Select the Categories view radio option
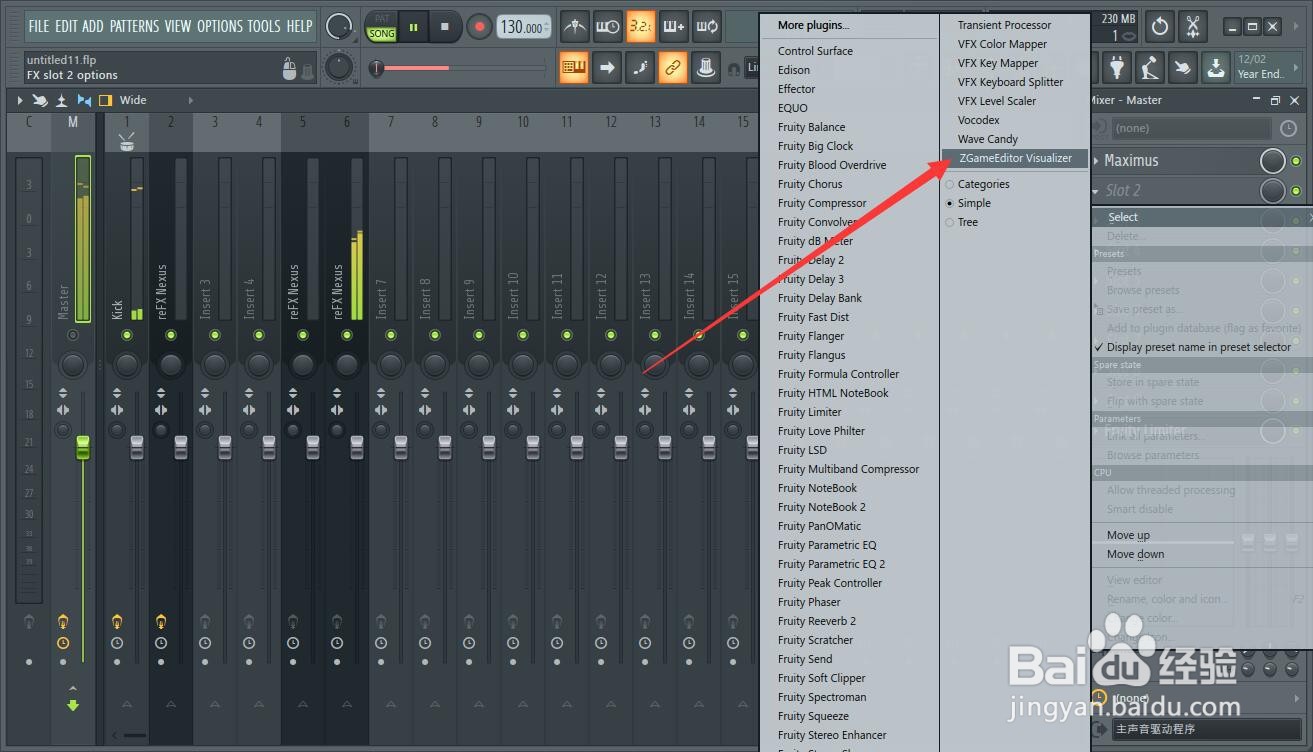The image size is (1313, 752). coord(950,184)
